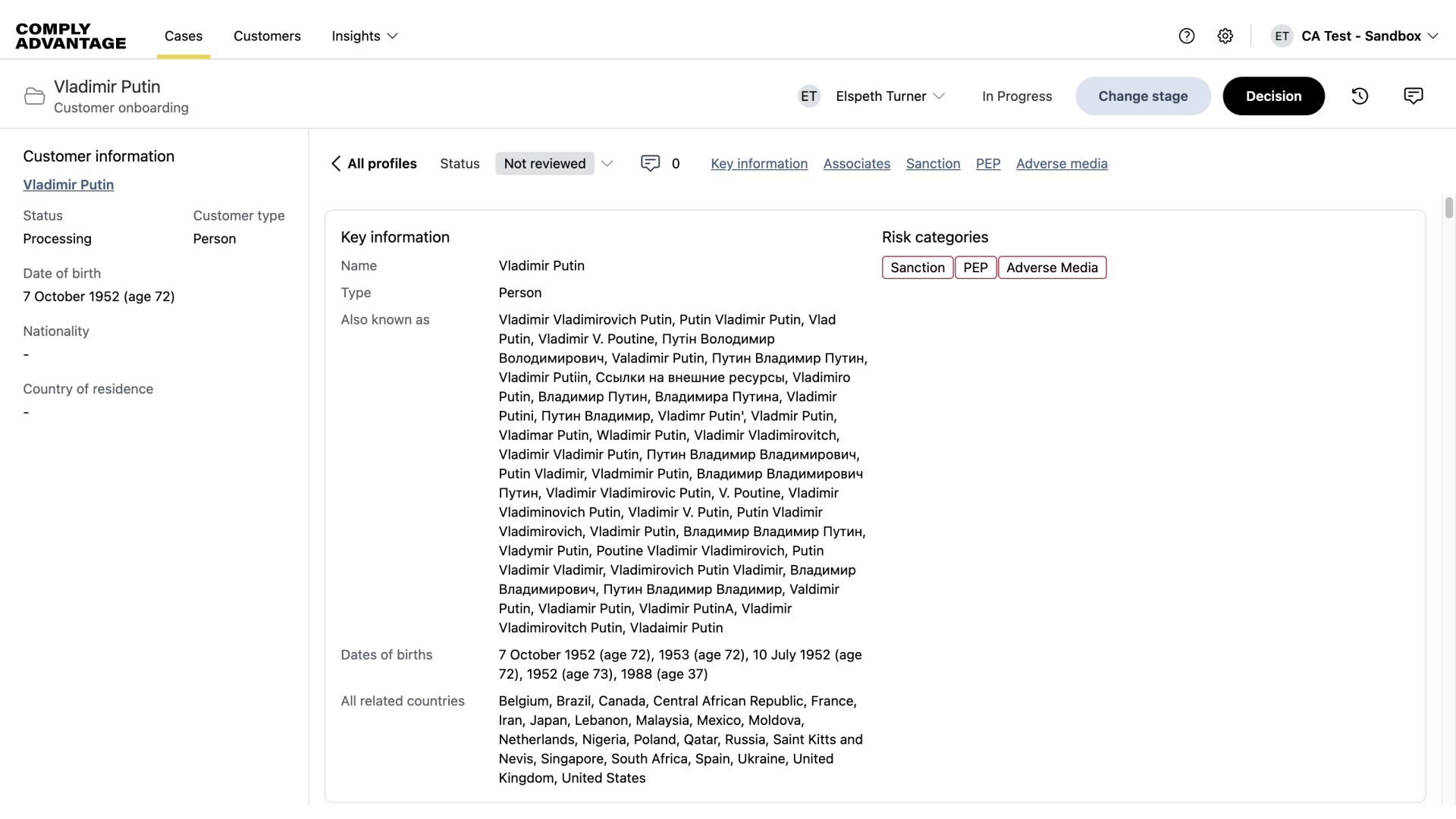Jump to the Associates section link
Viewport: 1456px width, 819px height.
click(856, 163)
